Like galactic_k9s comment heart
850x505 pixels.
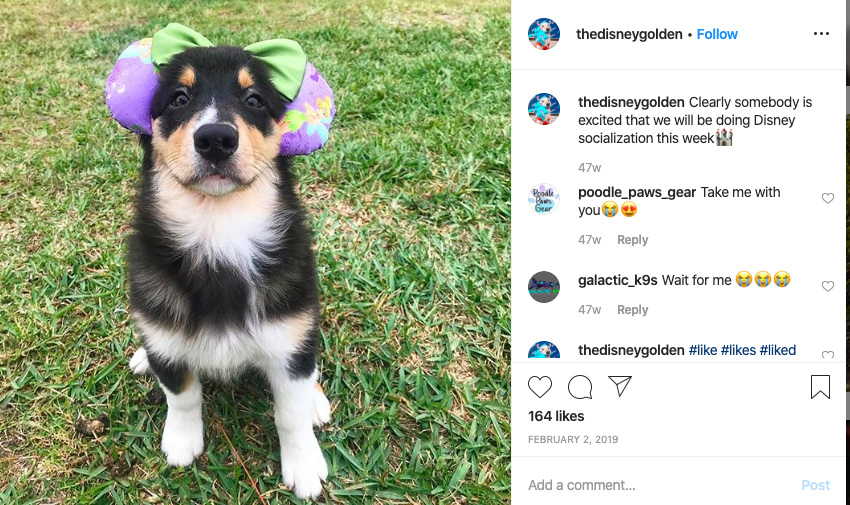pyautogui.click(x=827, y=286)
